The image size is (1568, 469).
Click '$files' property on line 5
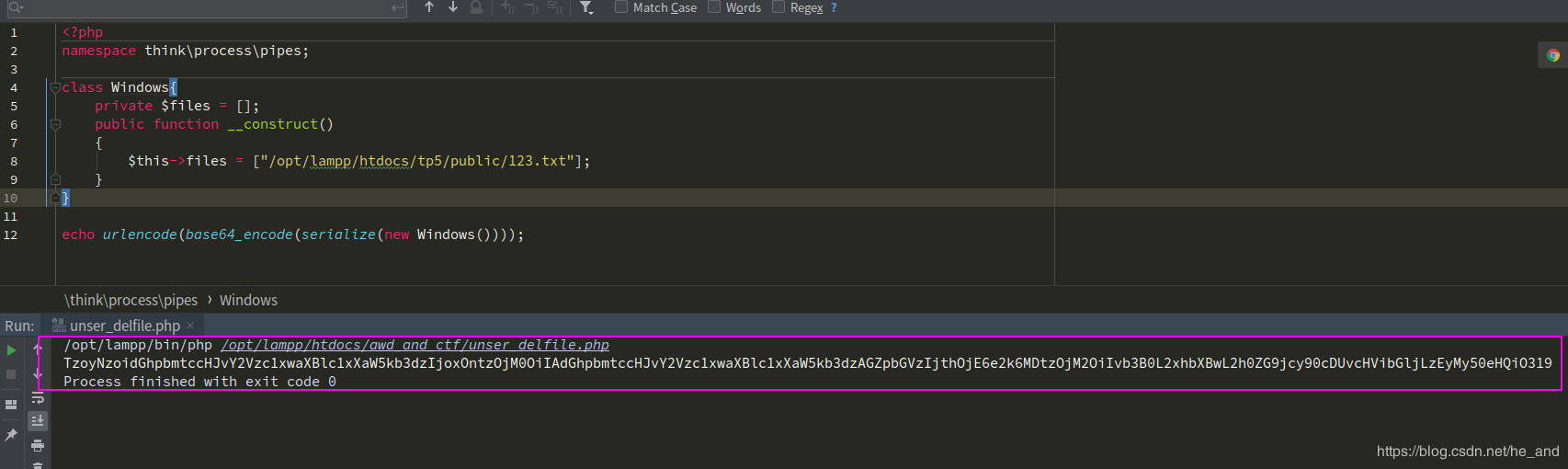point(186,106)
